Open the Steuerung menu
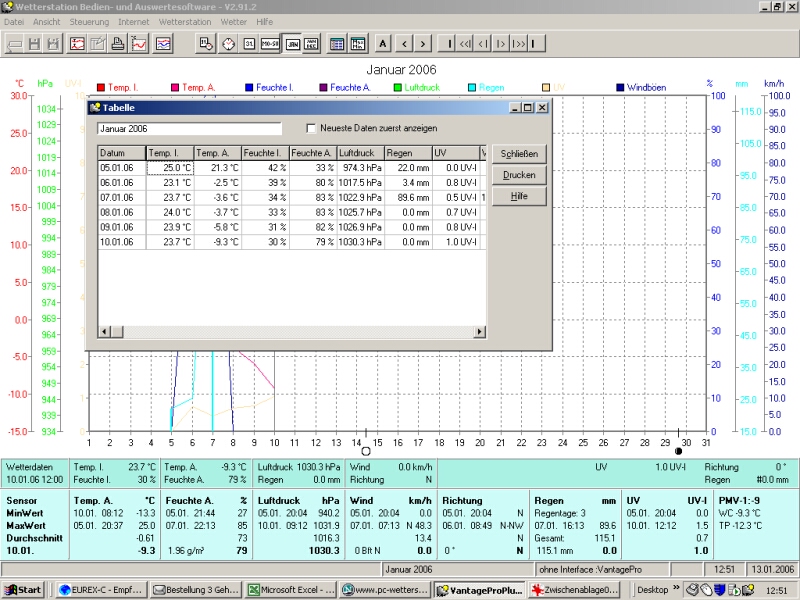This screenshot has height=600, width=800. [x=89, y=21]
